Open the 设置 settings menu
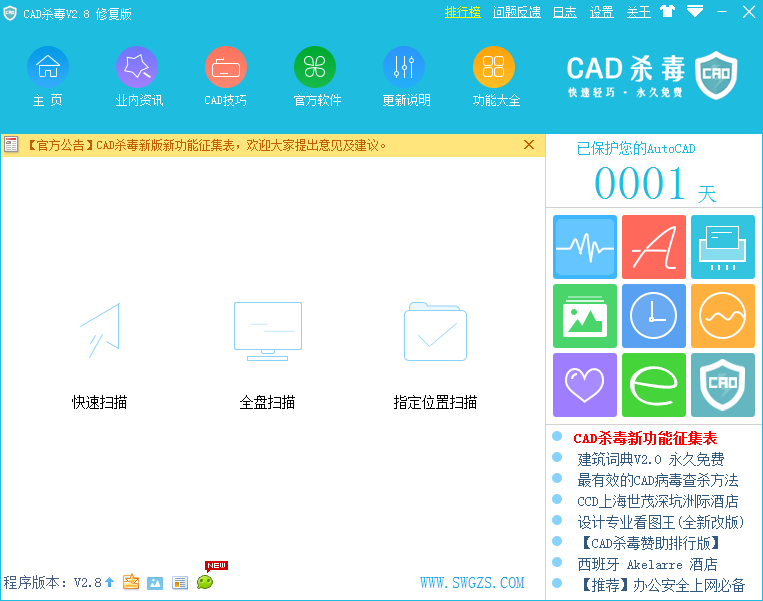763x601 pixels. coord(601,12)
